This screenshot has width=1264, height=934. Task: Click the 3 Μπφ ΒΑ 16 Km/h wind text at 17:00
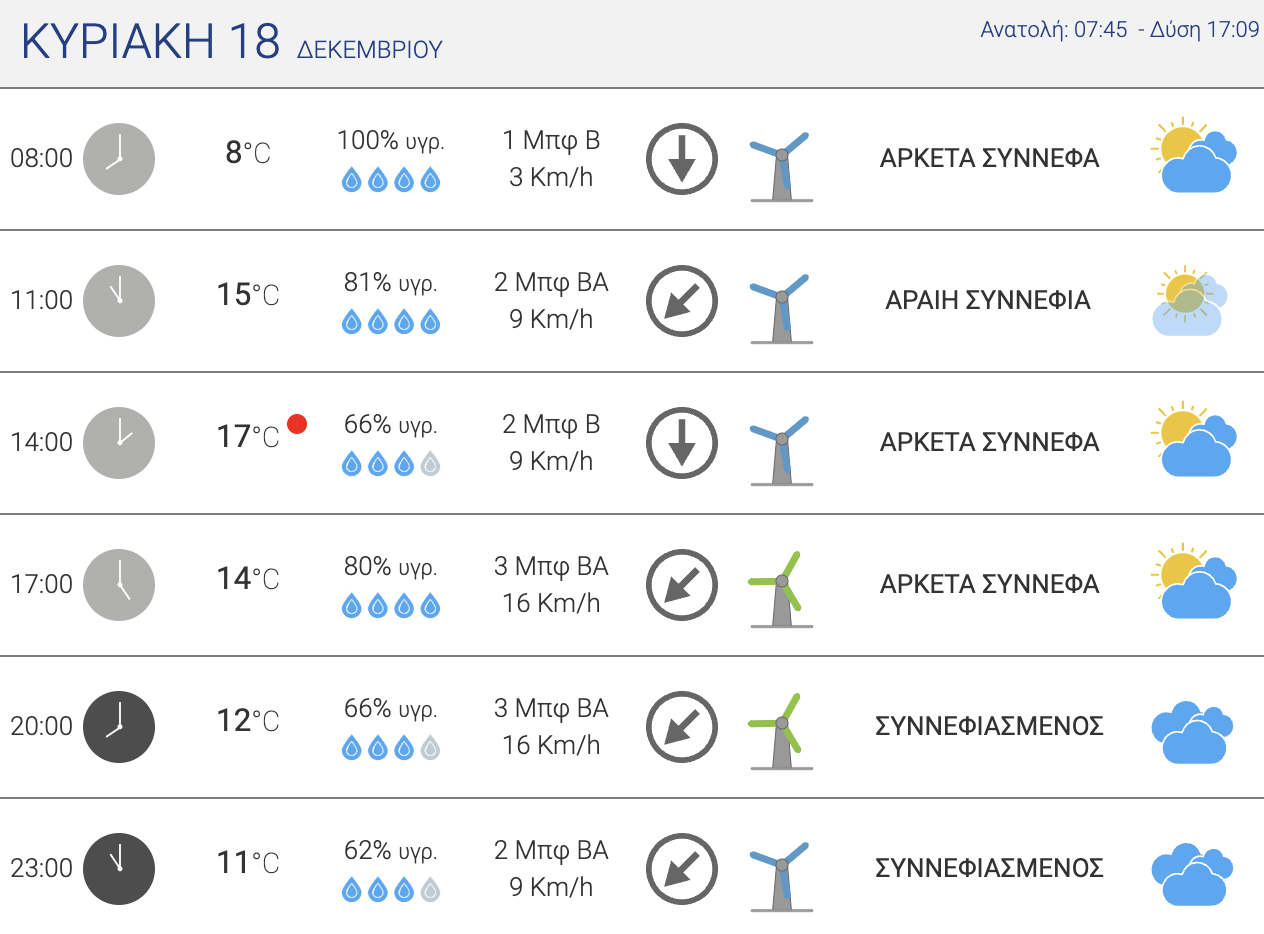tap(551, 584)
